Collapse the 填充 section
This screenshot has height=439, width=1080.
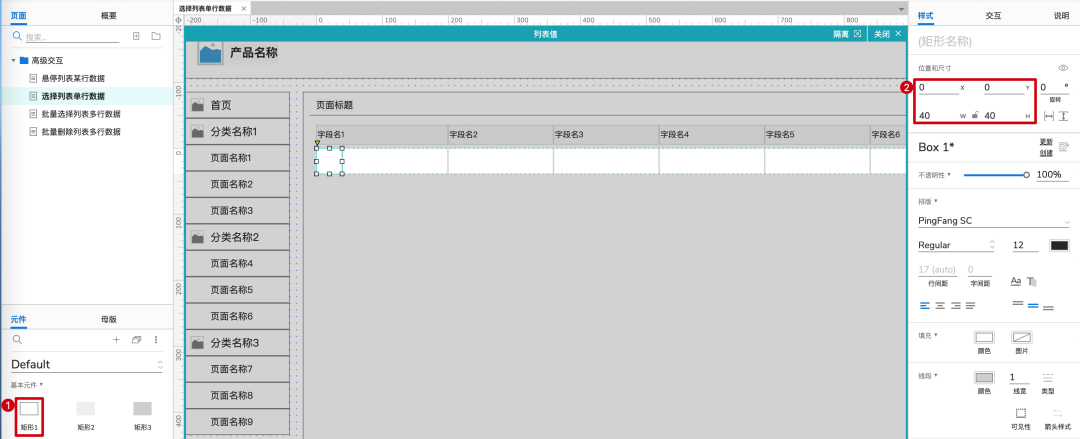click(x=930, y=335)
